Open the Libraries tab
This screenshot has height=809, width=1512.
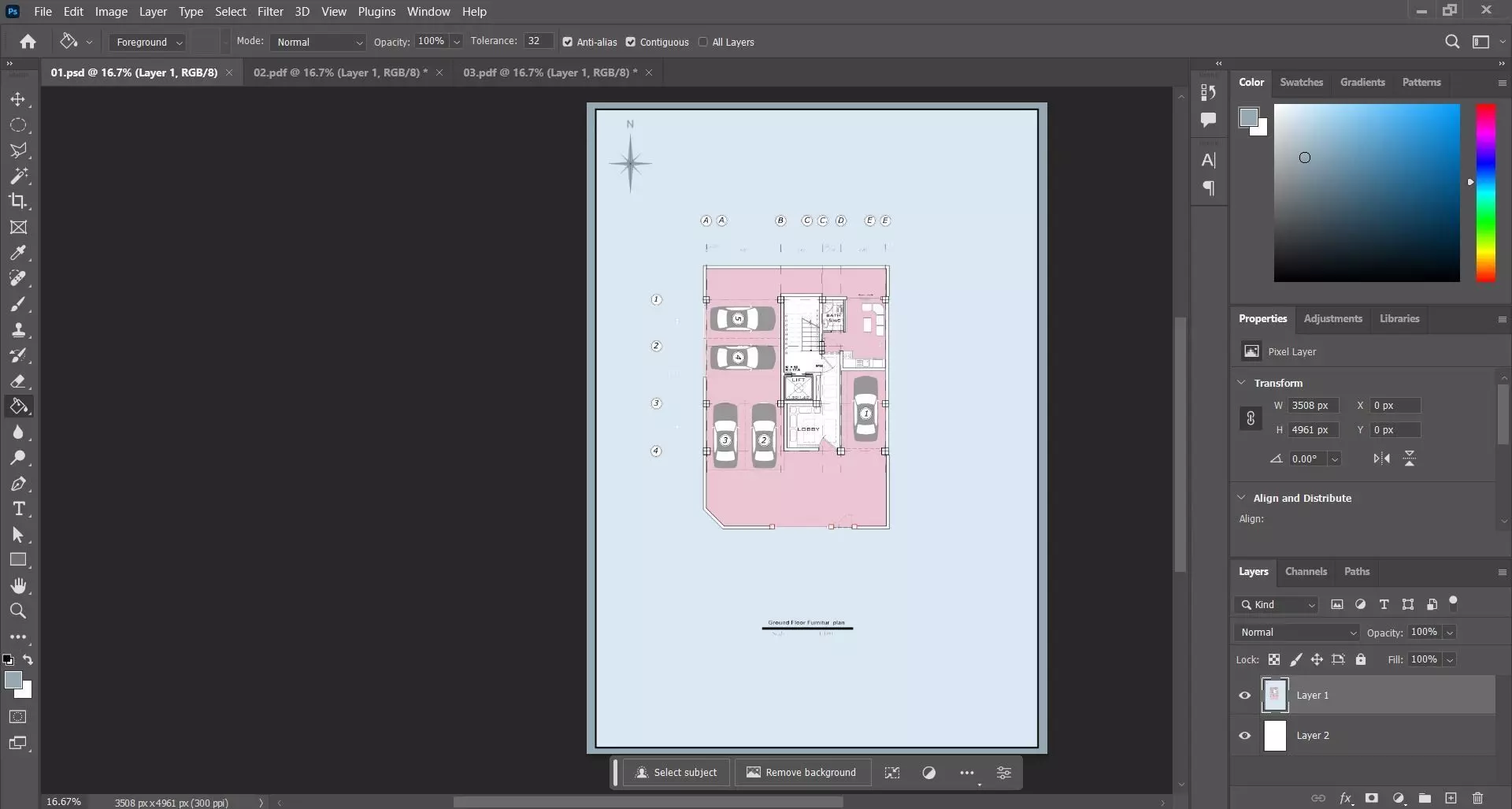point(1399,318)
